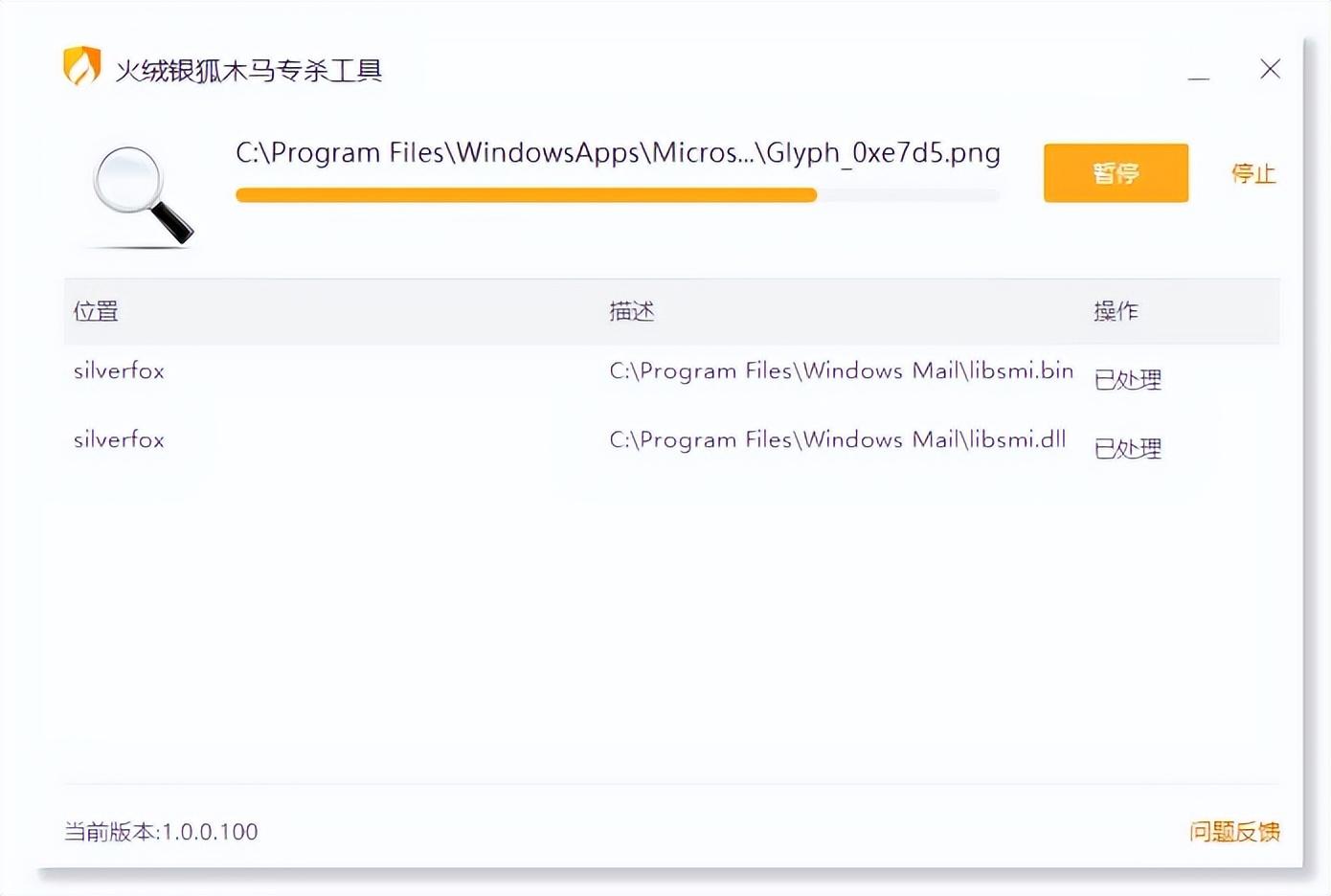
Task: Select silverfox row for libsmi.bin
Action: pyautogui.click(x=671, y=379)
